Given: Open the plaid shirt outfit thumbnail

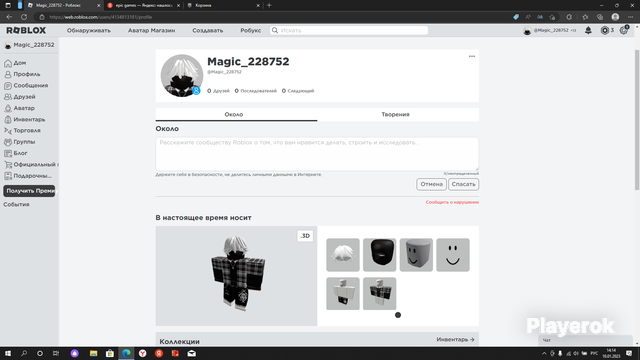Looking at the screenshot, I should [380, 293].
